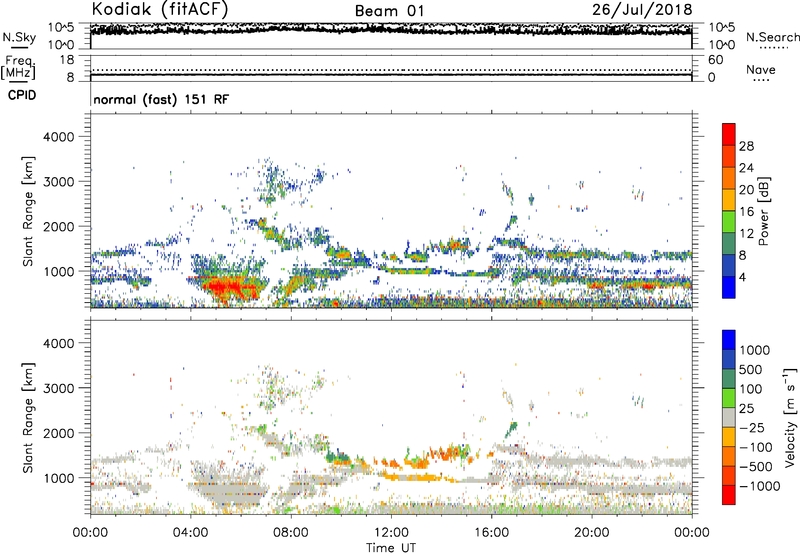
Task: Click the 'Nave' legend label
Action: (761, 69)
